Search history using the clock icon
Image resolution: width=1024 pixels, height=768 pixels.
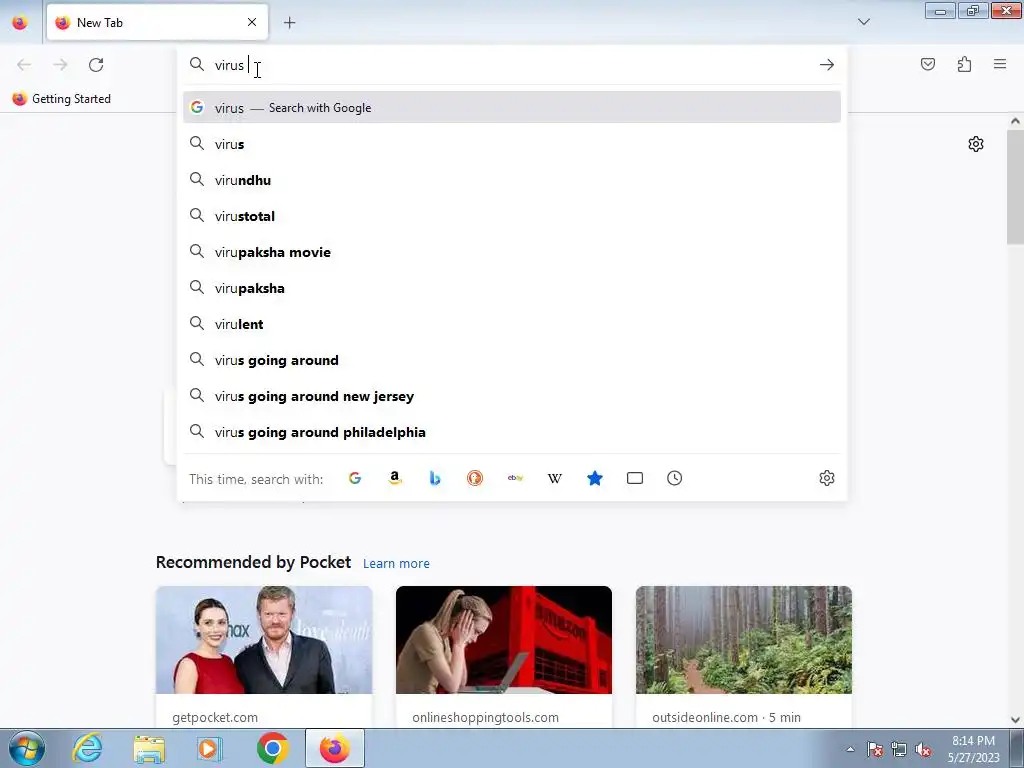(675, 478)
